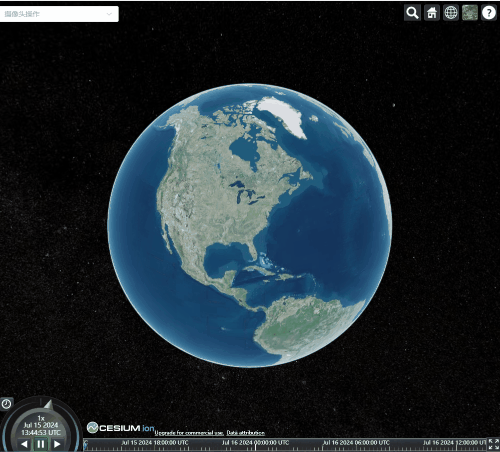Click the reset-to-real-time clock icon

pos(6,404)
